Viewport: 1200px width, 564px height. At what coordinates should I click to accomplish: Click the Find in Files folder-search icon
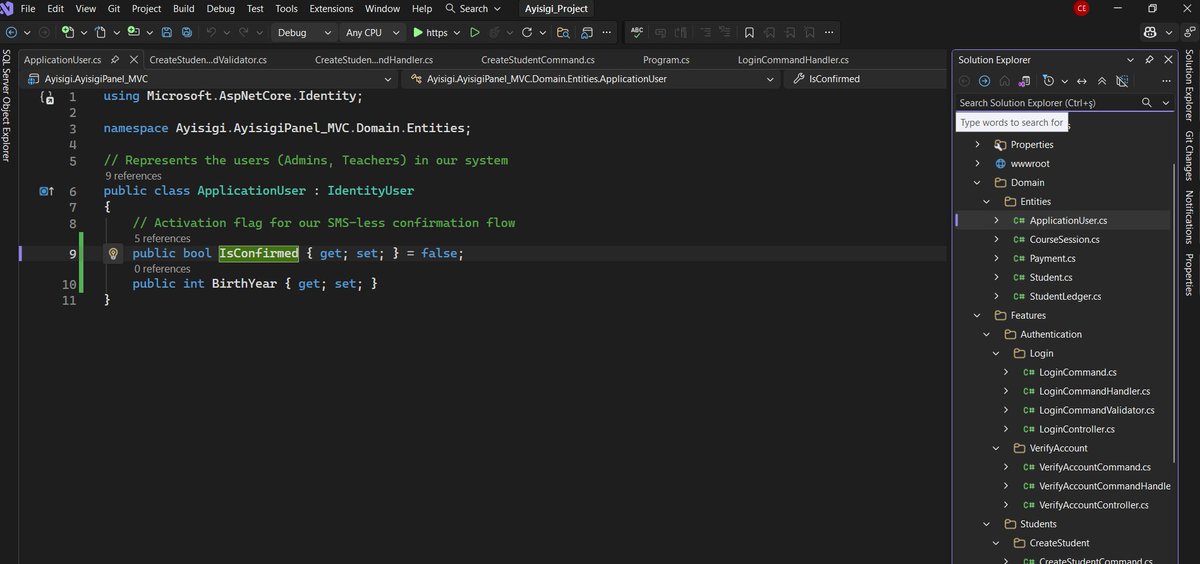click(563, 32)
